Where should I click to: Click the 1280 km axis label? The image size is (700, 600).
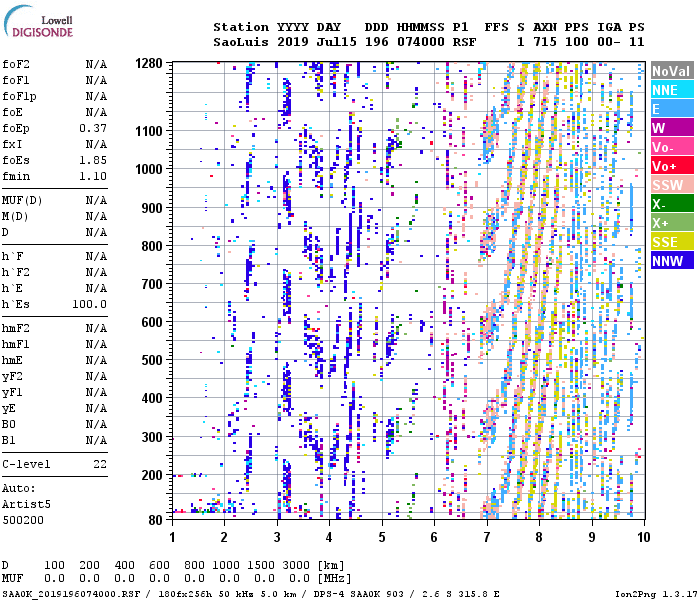click(149, 63)
